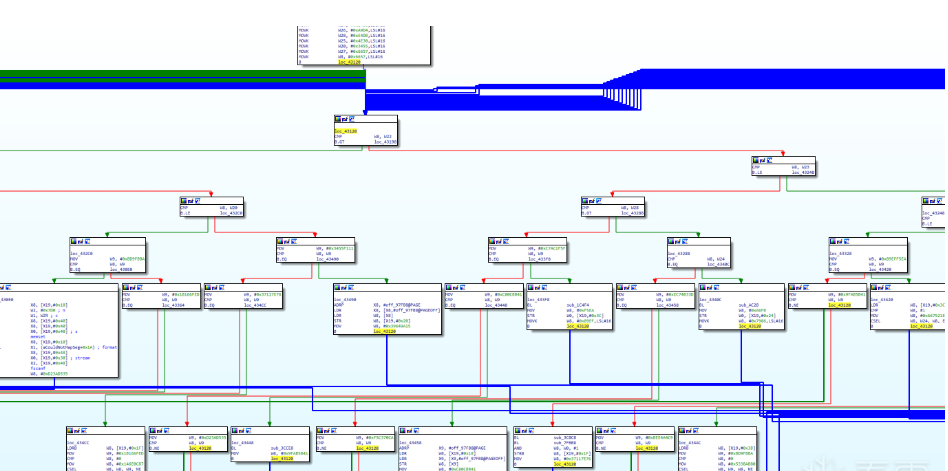Click the group icon on the loc_43288 block
The height and width of the screenshot is (471, 948).
pos(684,241)
